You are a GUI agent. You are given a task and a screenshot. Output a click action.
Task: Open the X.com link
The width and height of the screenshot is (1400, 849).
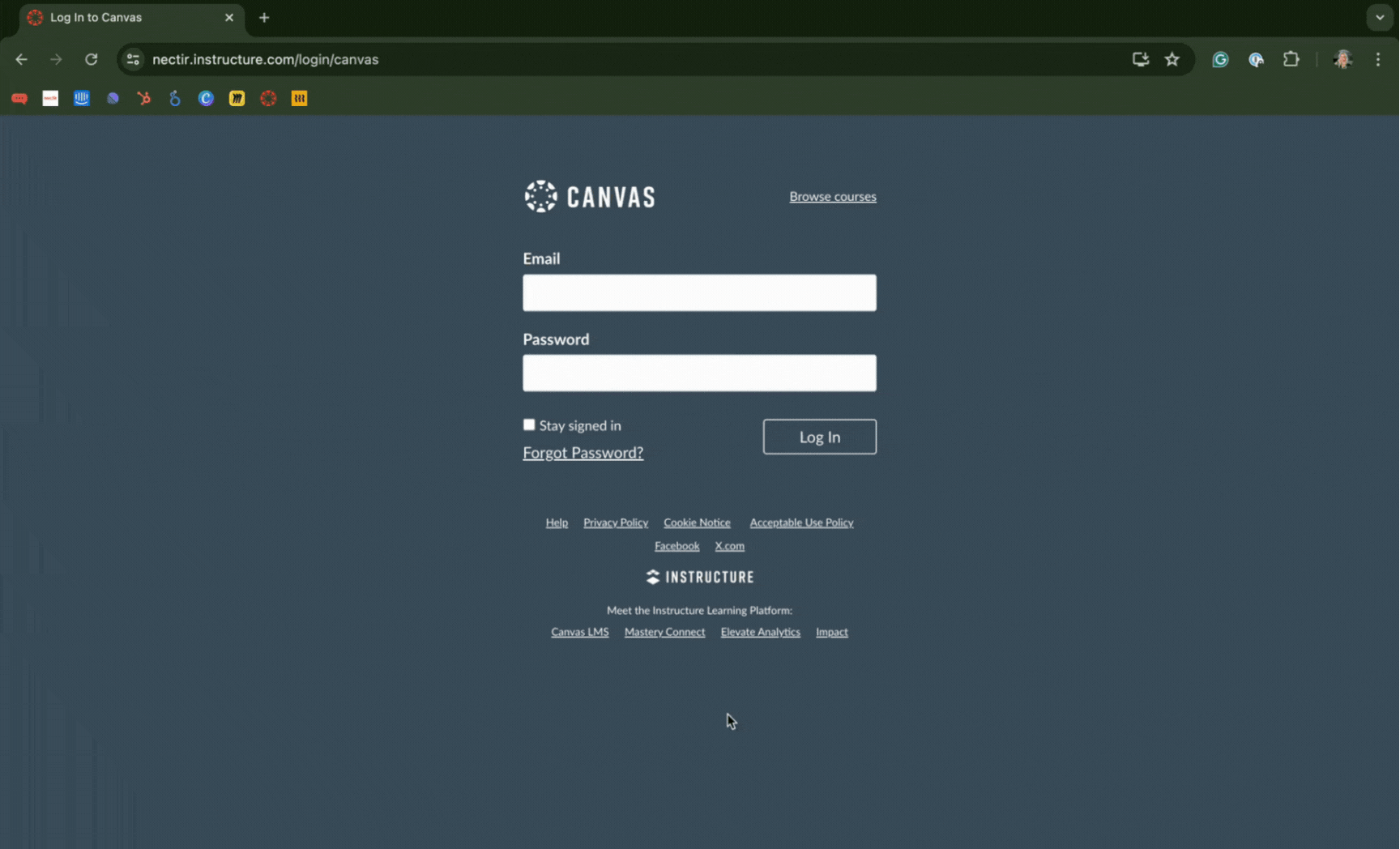729,546
